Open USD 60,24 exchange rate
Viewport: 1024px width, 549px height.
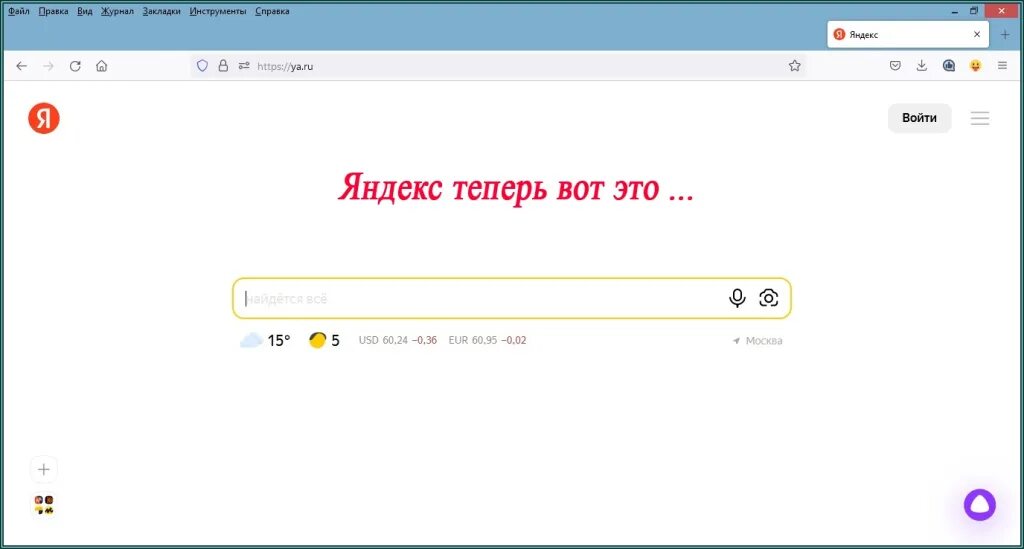[398, 340]
